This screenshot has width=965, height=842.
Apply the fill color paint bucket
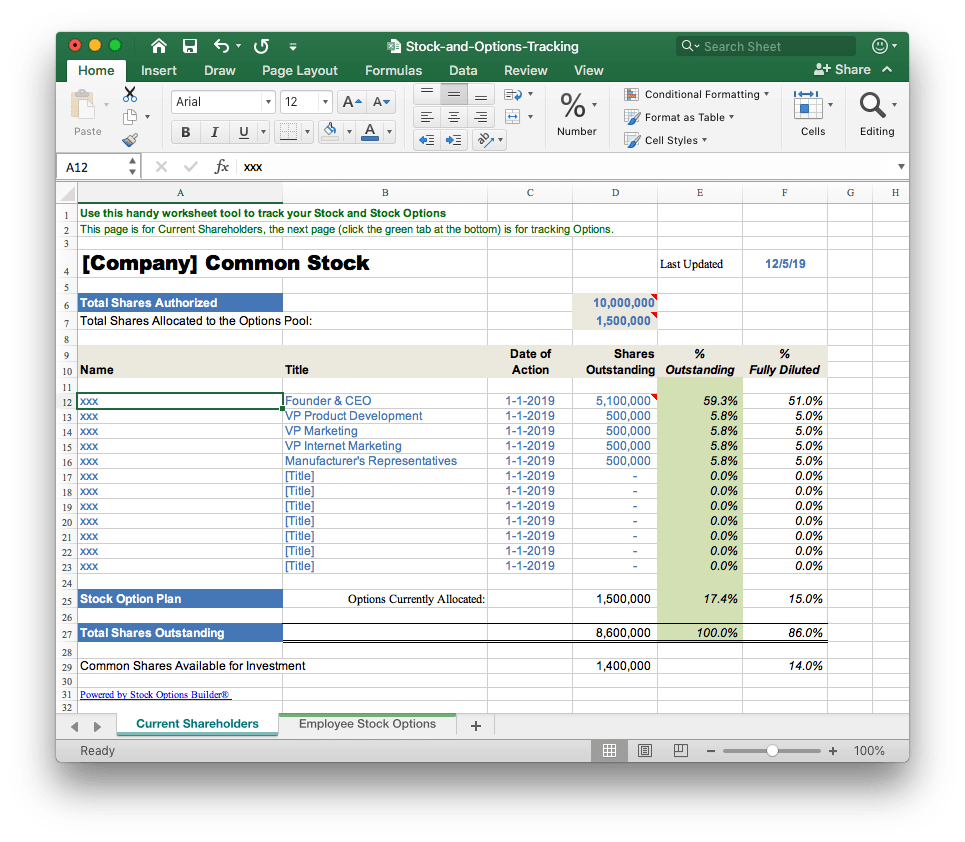tap(330, 131)
